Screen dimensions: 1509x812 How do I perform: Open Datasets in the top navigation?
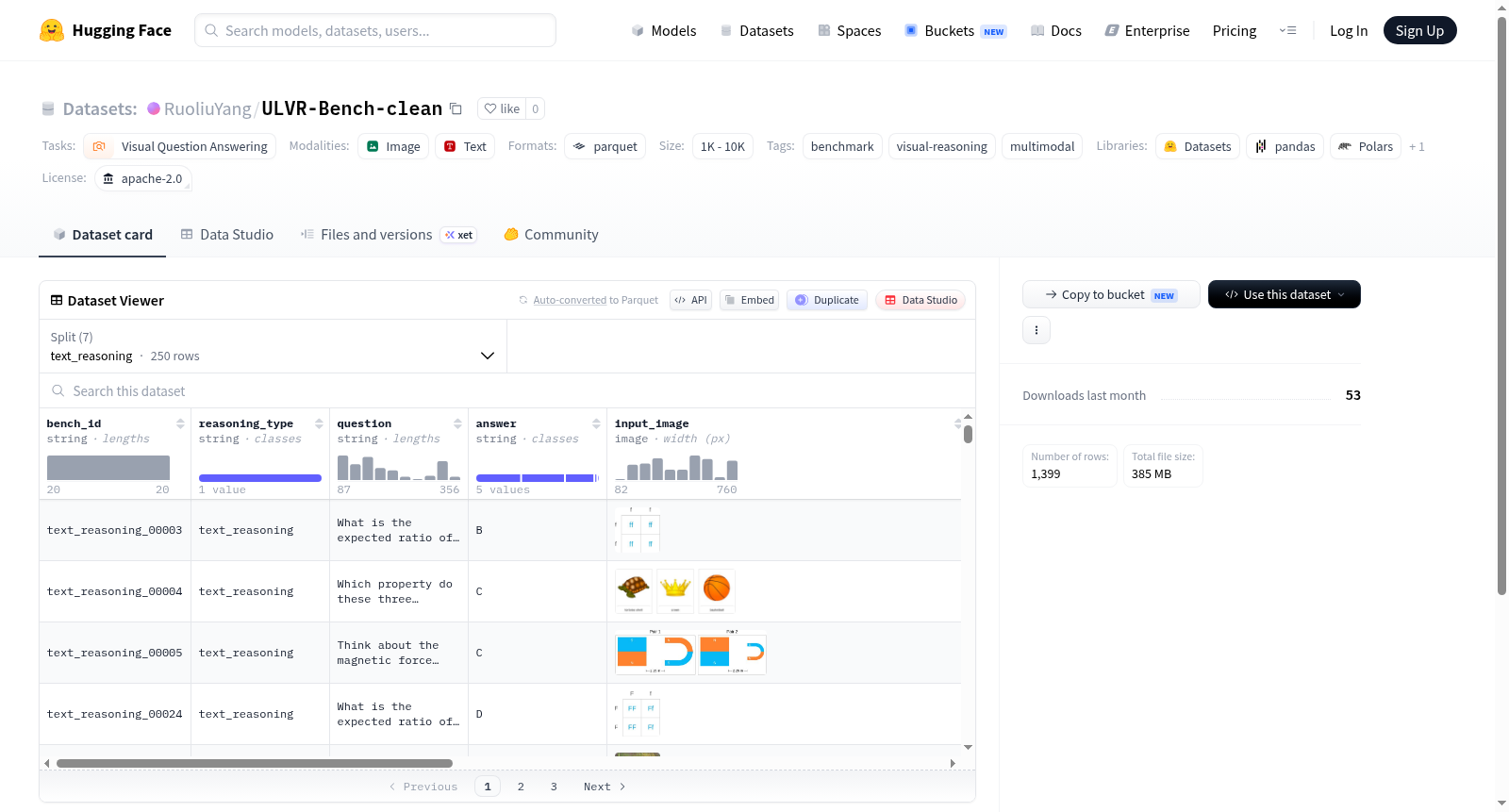[757, 30]
